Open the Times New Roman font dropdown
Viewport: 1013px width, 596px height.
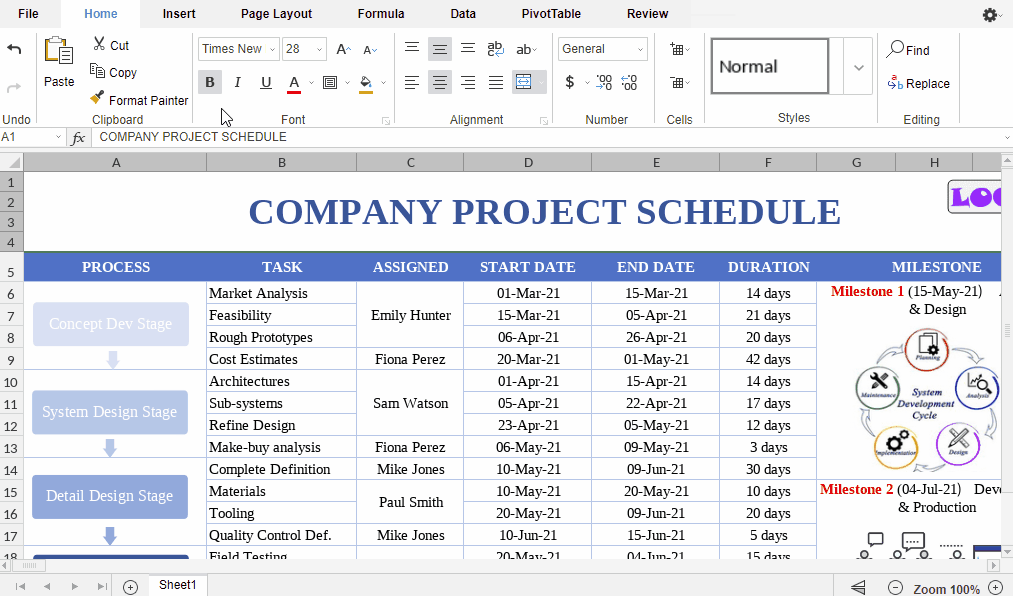239,49
